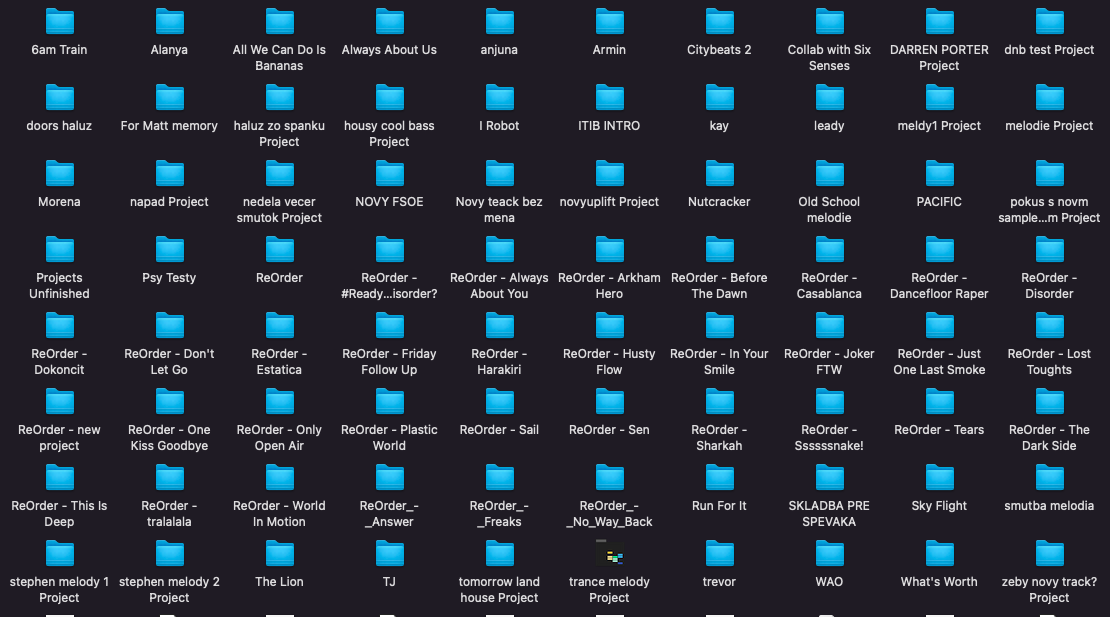This screenshot has width=1110, height=617.
Task: Click the Alanya folder icon
Action: point(169,22)
